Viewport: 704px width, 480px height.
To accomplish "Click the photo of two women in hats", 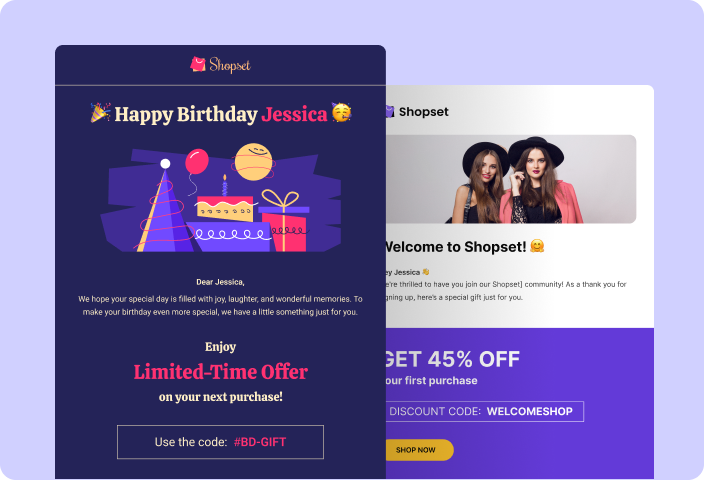I will [x=511, y=179].
